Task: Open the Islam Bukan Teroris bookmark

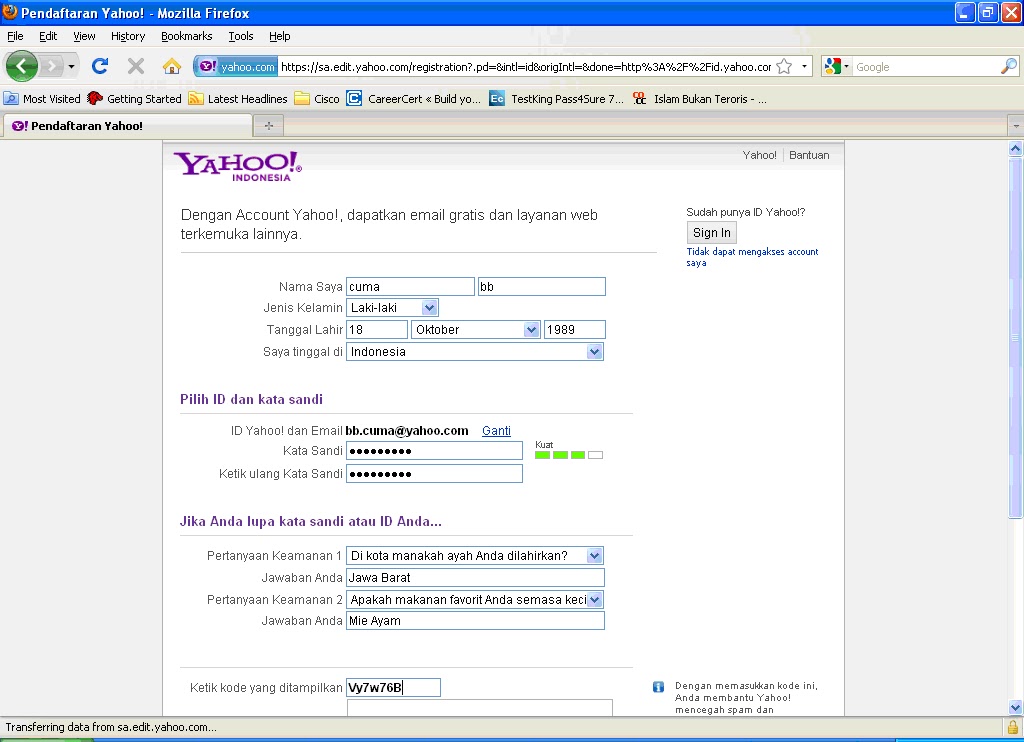Action: point(699,99)
